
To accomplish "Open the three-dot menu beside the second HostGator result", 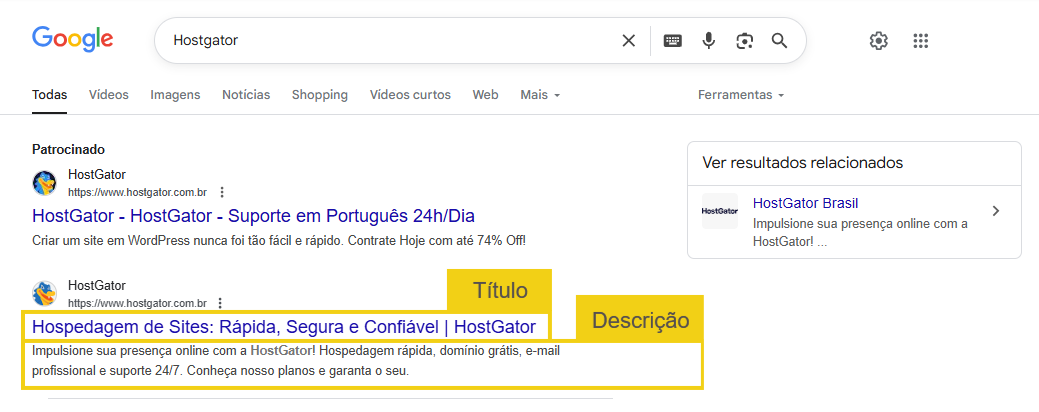I will tap(222, 302).
